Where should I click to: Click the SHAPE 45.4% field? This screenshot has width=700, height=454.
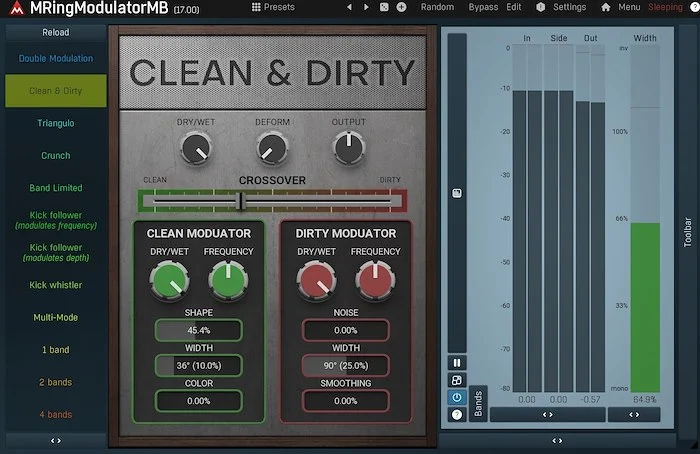pos(199,330)
